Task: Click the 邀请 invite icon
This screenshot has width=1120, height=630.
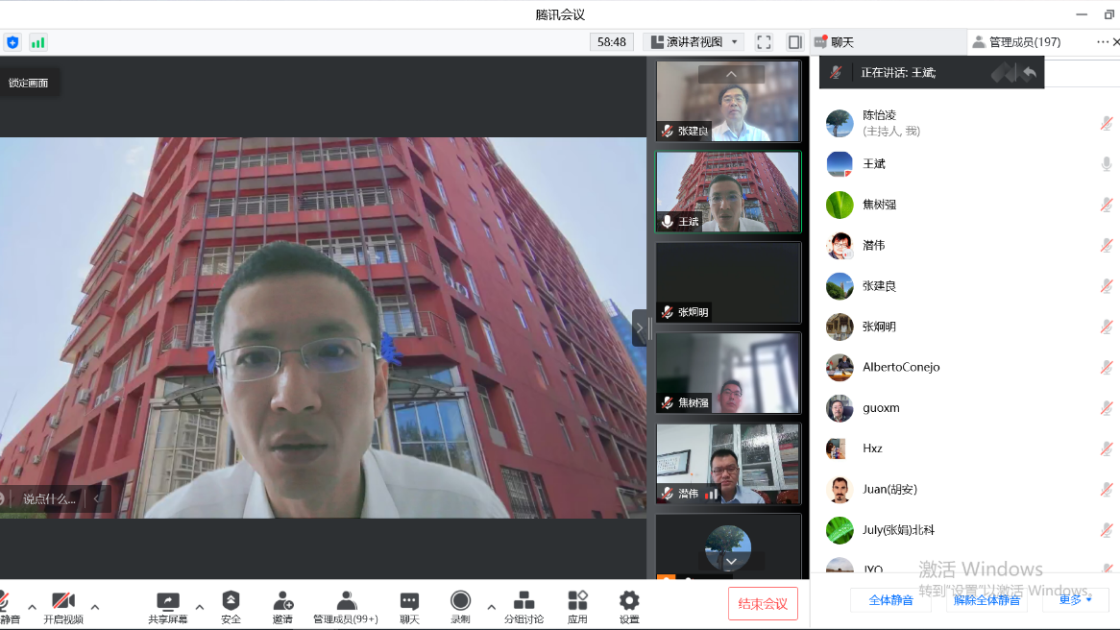Action: tap(283, 601)
